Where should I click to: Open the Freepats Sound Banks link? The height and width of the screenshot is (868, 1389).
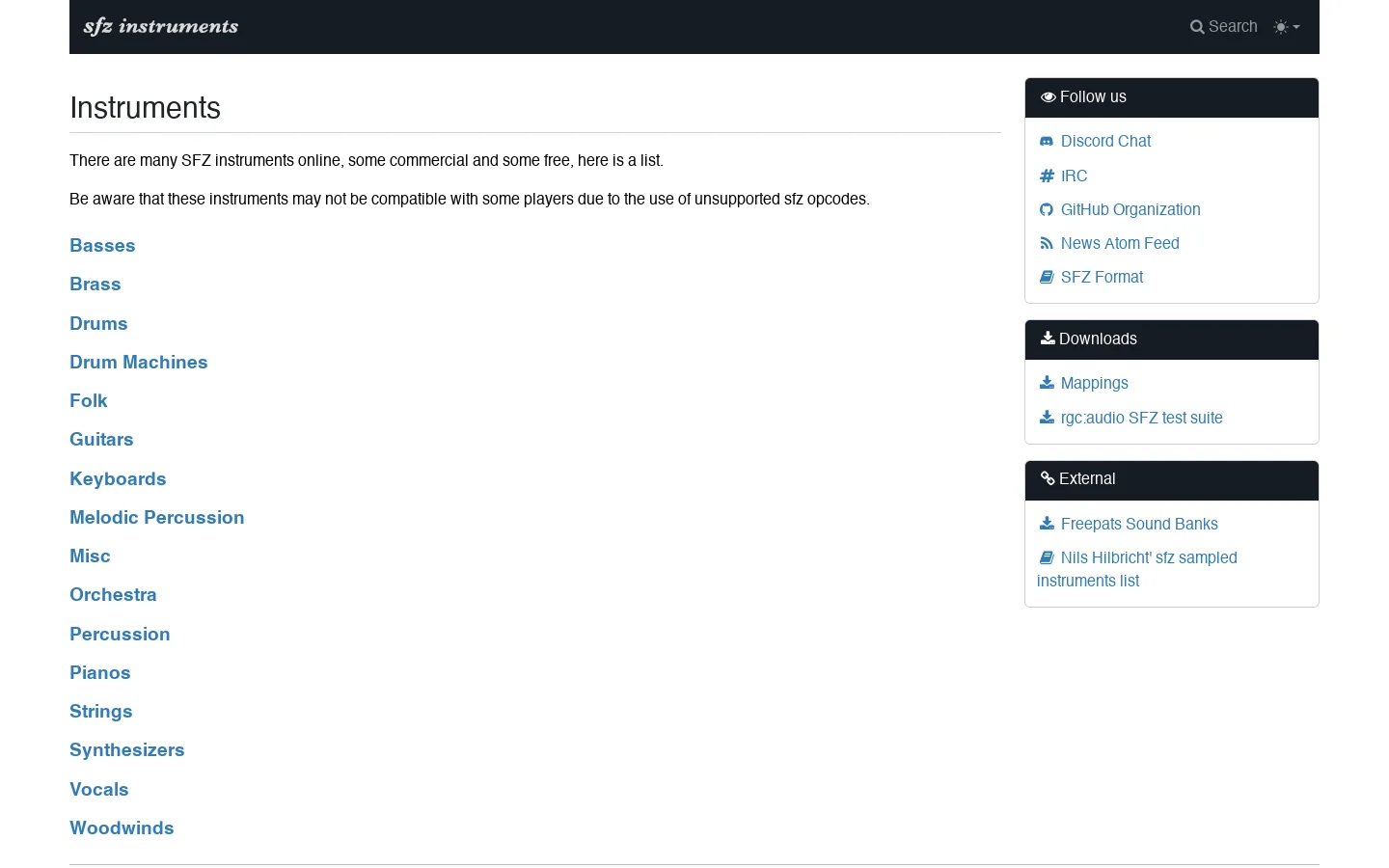[x=1139, y=524]
